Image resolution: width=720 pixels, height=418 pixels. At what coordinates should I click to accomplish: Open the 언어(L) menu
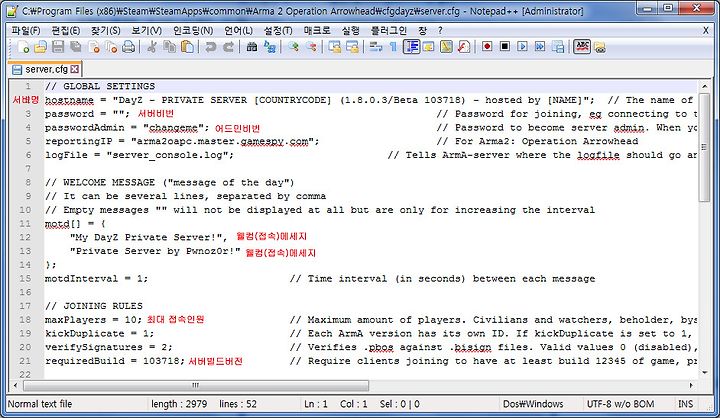[238, 31]
